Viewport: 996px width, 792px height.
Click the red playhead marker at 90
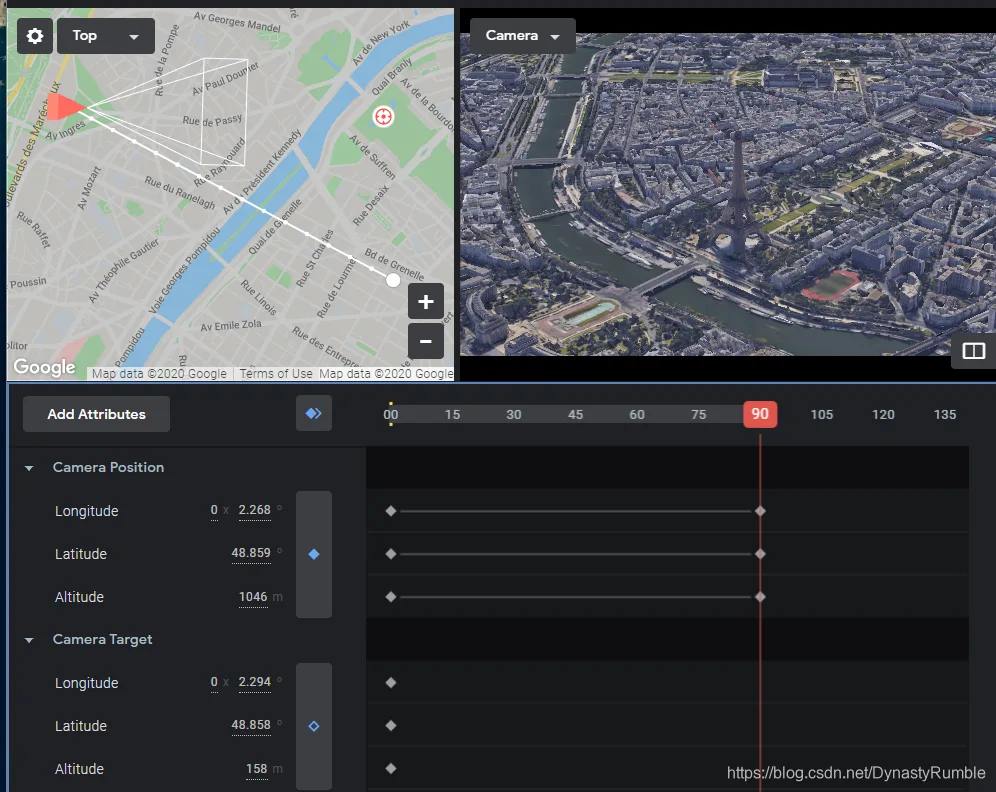click(760, 414)
